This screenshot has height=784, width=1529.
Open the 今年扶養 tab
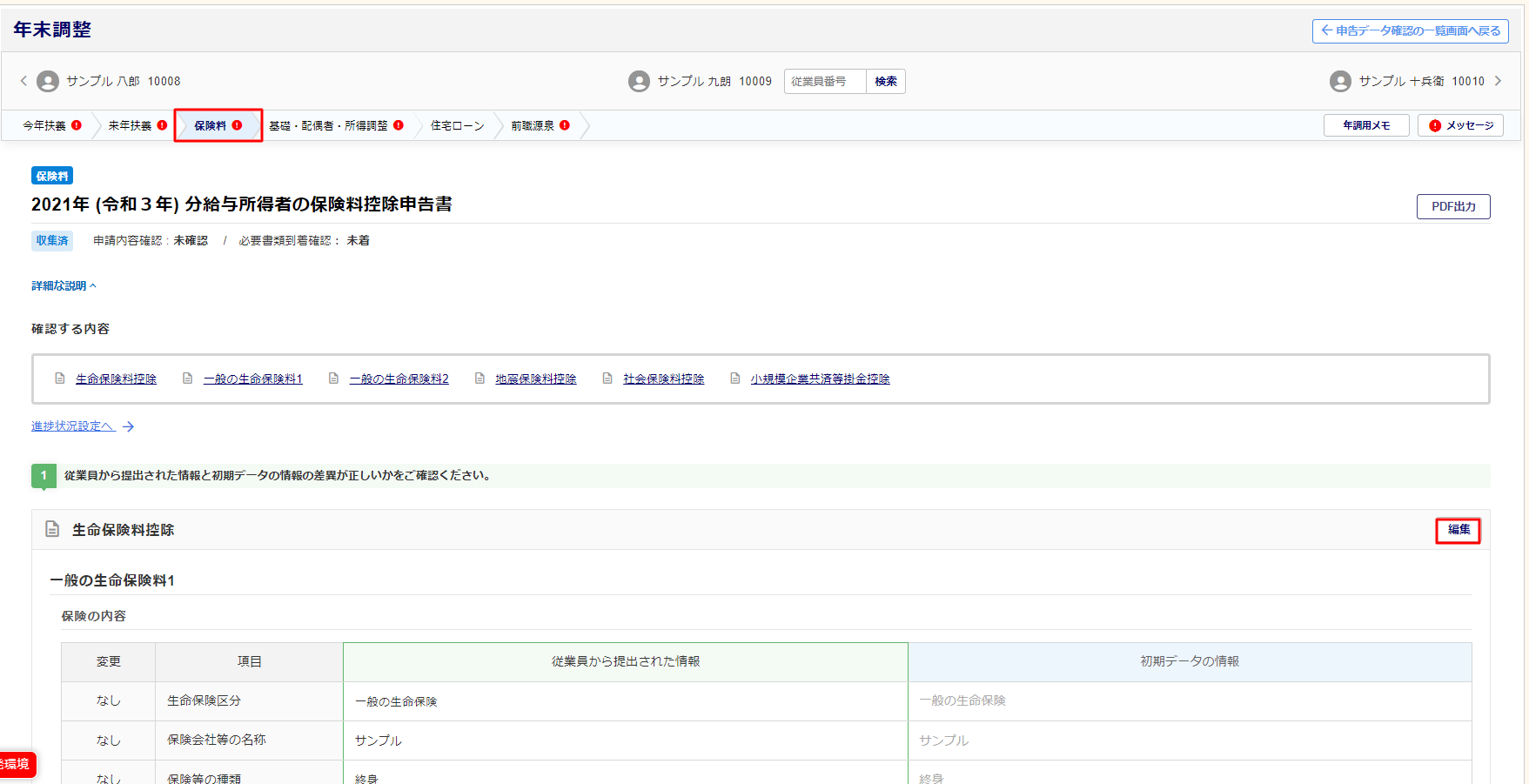[x=44, y=125]
